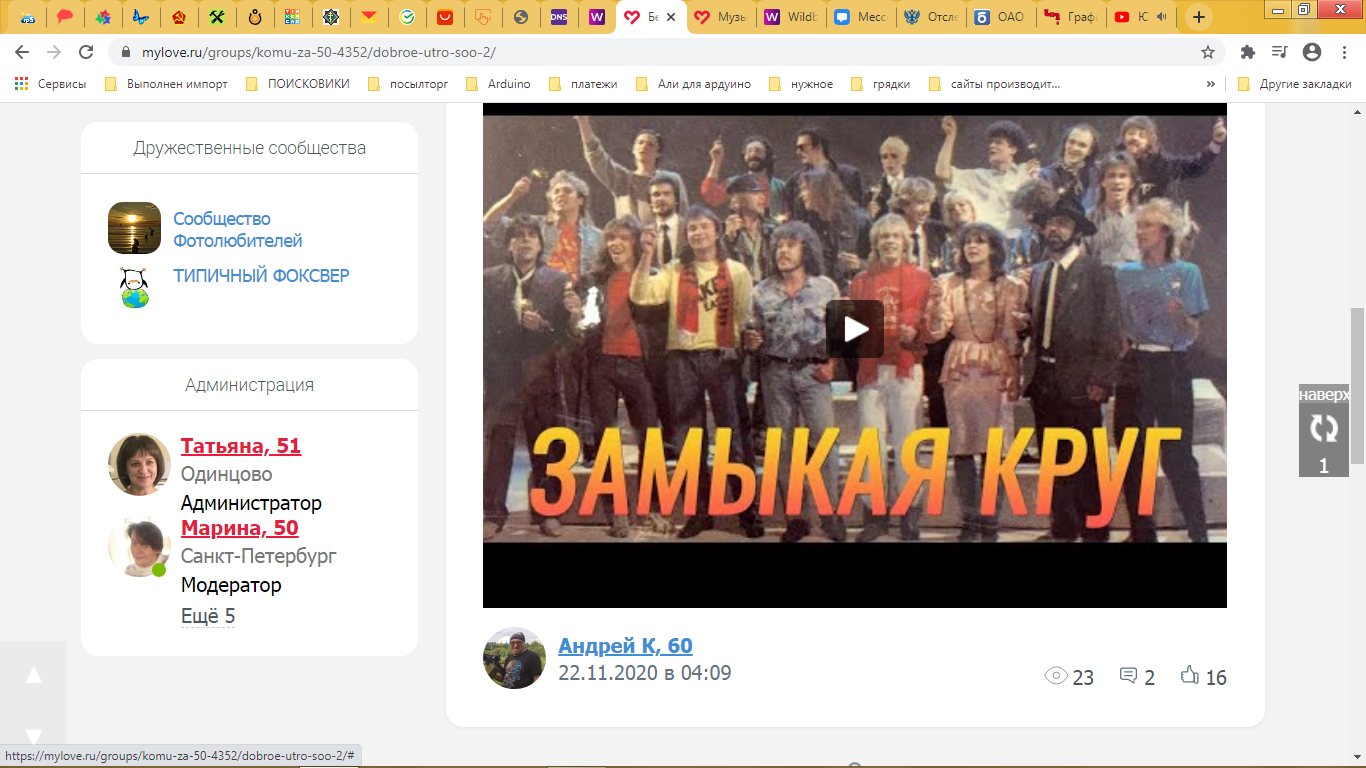This screenshot has height=768, width=1366.
Task: Switch to the AliExpress red bag tab
Action: pyautogui.click(x=445, y=17)
